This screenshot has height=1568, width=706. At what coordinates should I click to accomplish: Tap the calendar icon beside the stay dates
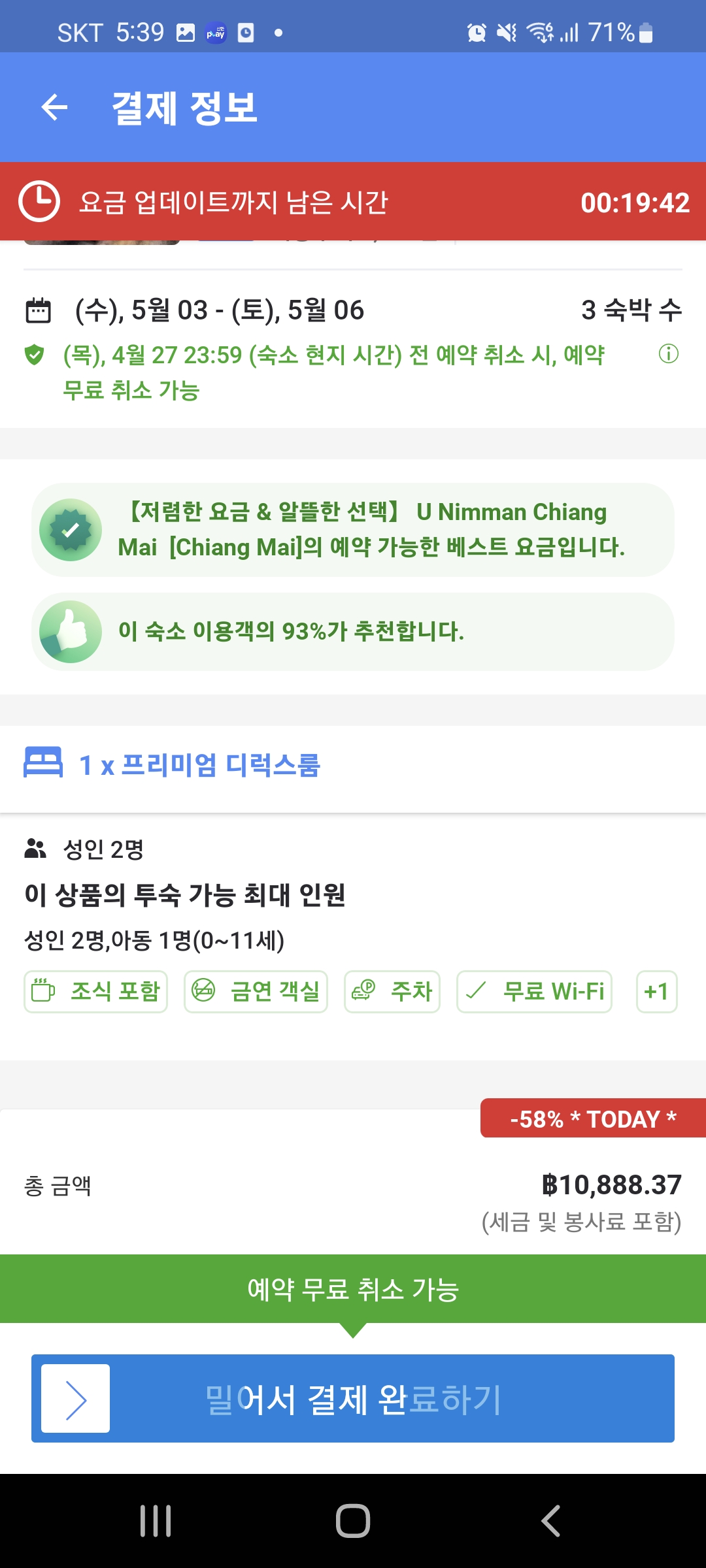[x=38, y=310]
